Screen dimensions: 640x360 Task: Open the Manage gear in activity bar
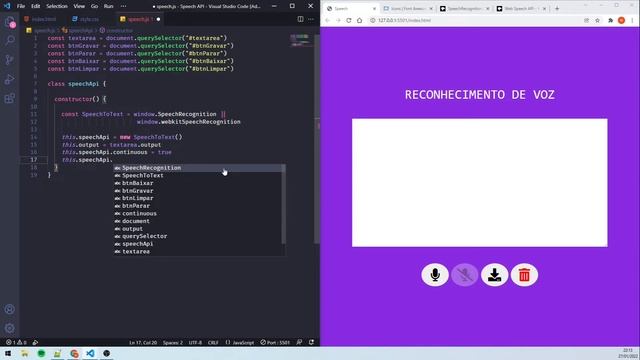tap(9, 328)
